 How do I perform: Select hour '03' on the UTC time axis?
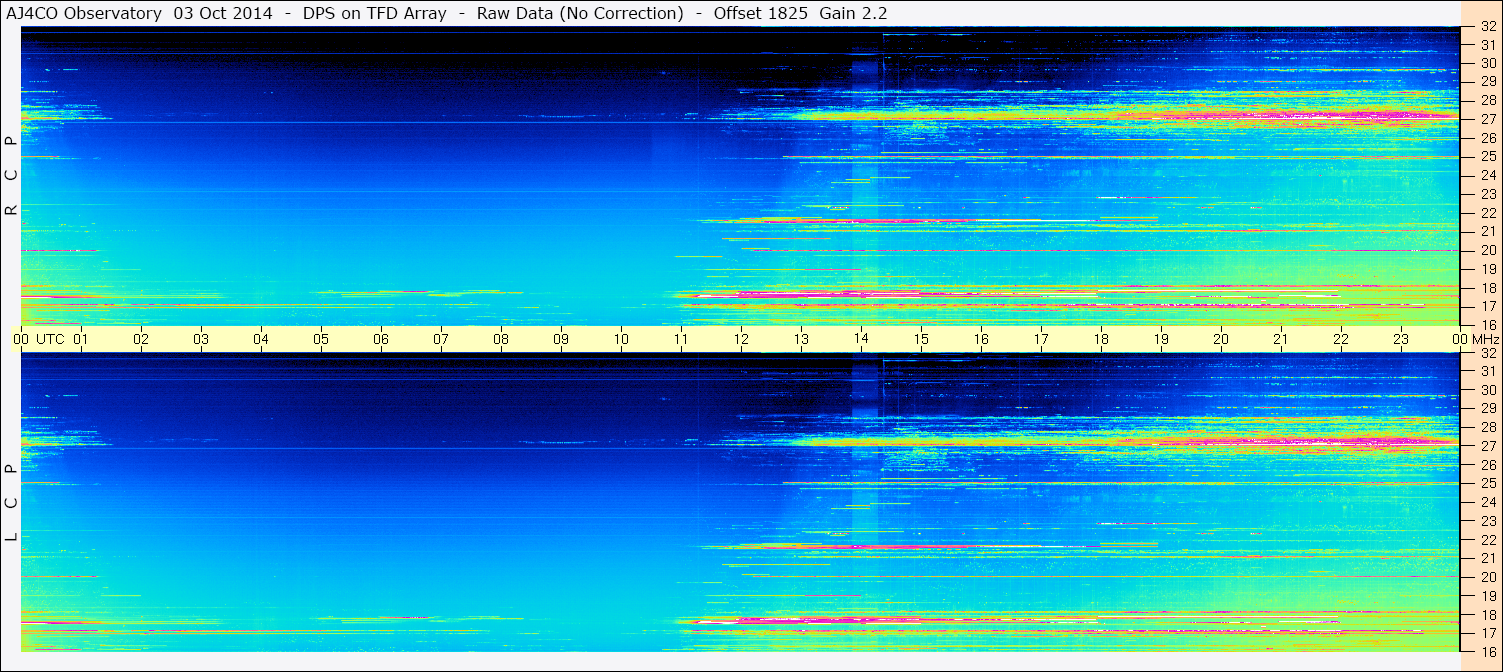coord(201,339)
